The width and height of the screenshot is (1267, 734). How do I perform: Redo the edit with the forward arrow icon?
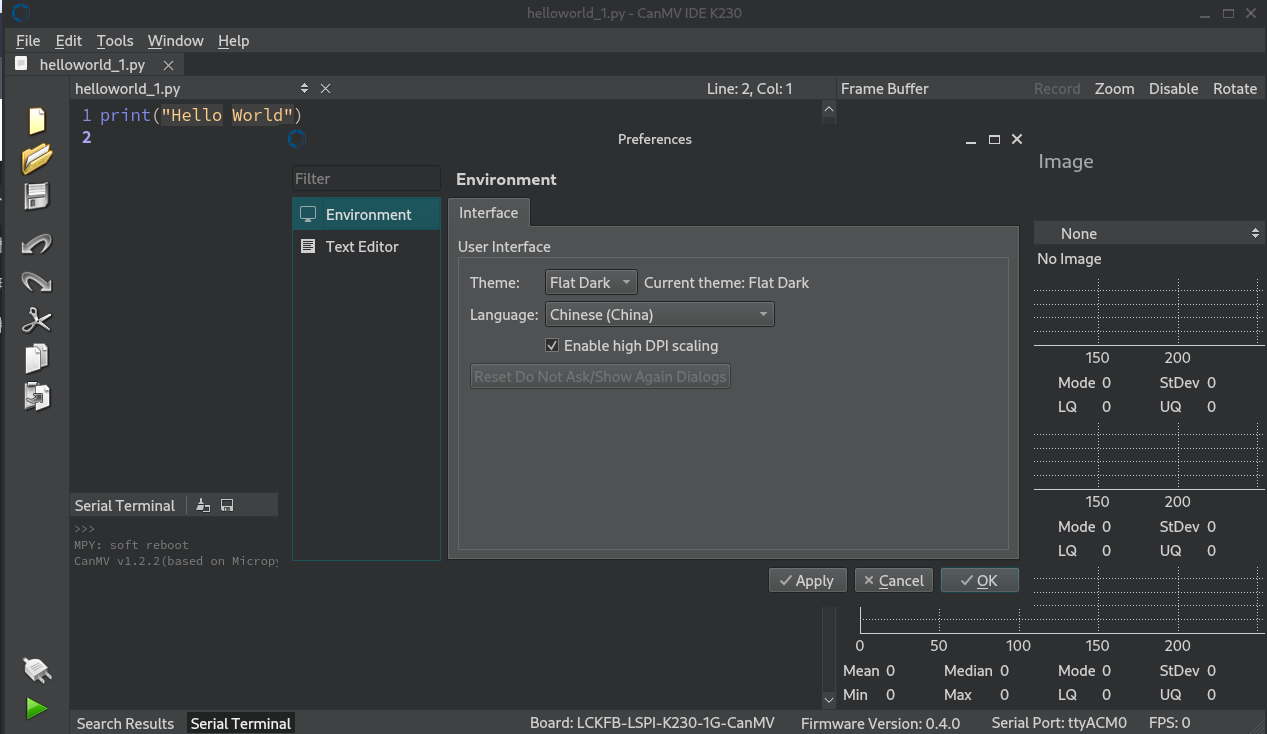[x=37, y=282]
